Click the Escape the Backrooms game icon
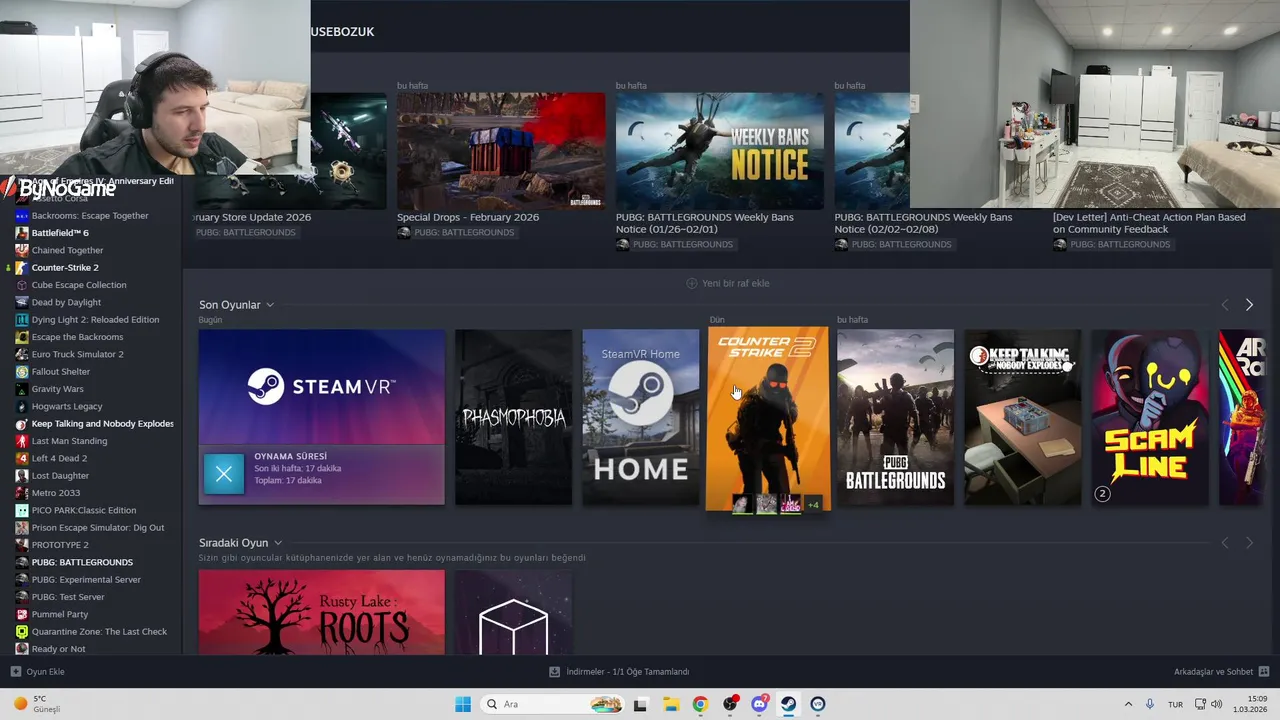This screenshot has height=720, width=1280. click(x=22, y=337)
